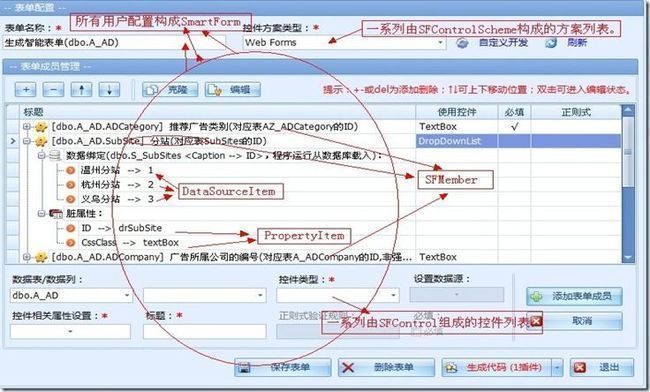This screenshot has width=650, height=392.
Task: Click the database icon beside 数据绑定
Action: (x=55, y=156)
